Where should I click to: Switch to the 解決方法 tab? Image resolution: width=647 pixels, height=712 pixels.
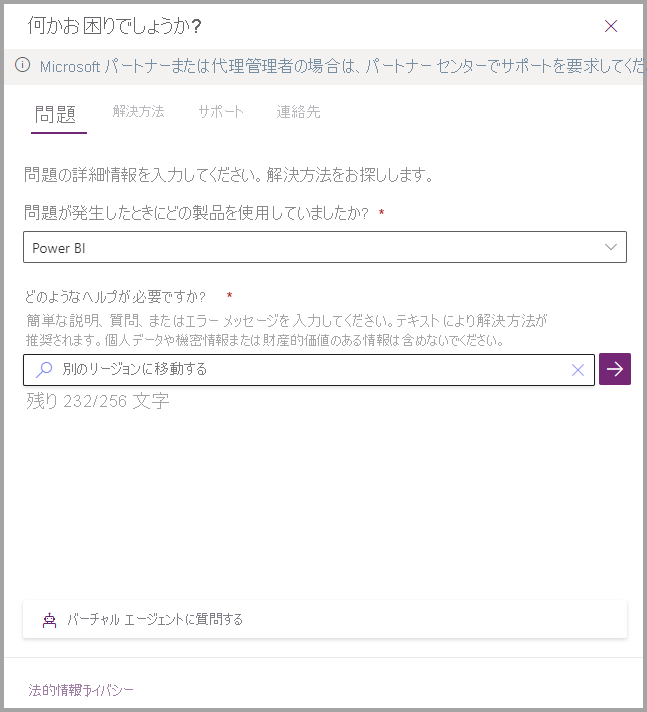coord(138,112)
